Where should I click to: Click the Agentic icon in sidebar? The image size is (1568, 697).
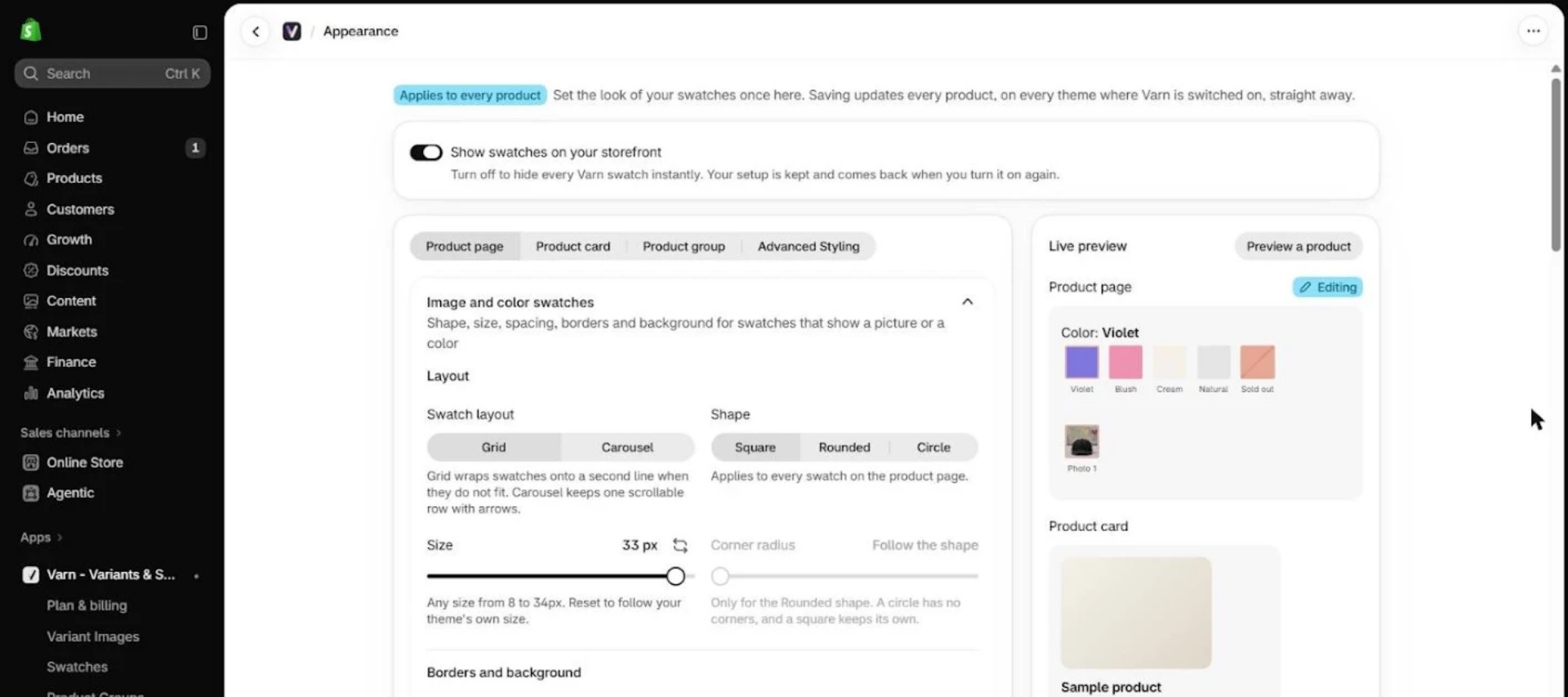(31, 493)
